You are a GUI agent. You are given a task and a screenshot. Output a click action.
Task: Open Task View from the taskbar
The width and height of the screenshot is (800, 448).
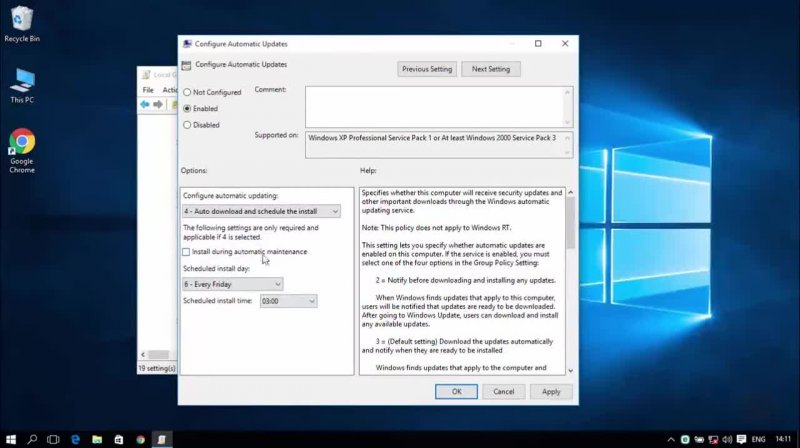click(x=54, y=439)
